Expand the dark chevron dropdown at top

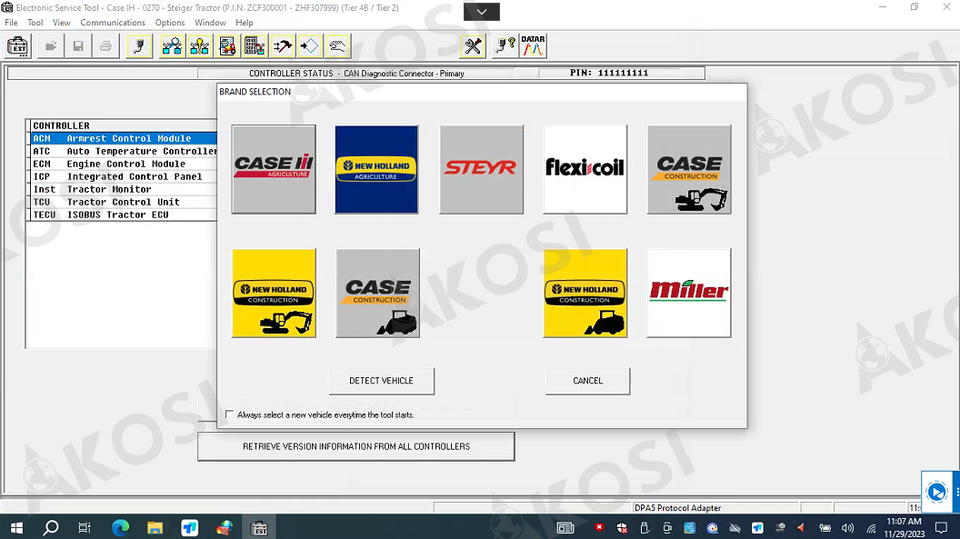(x=482, y=12)
